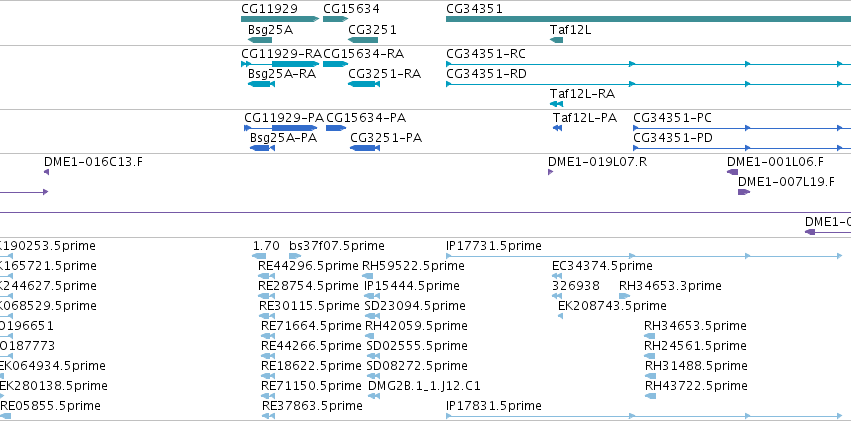The width and height of the screenshot is (851, 421).
Task: Click EST label SD02555.5prime
Action: [x=417, y=346]
